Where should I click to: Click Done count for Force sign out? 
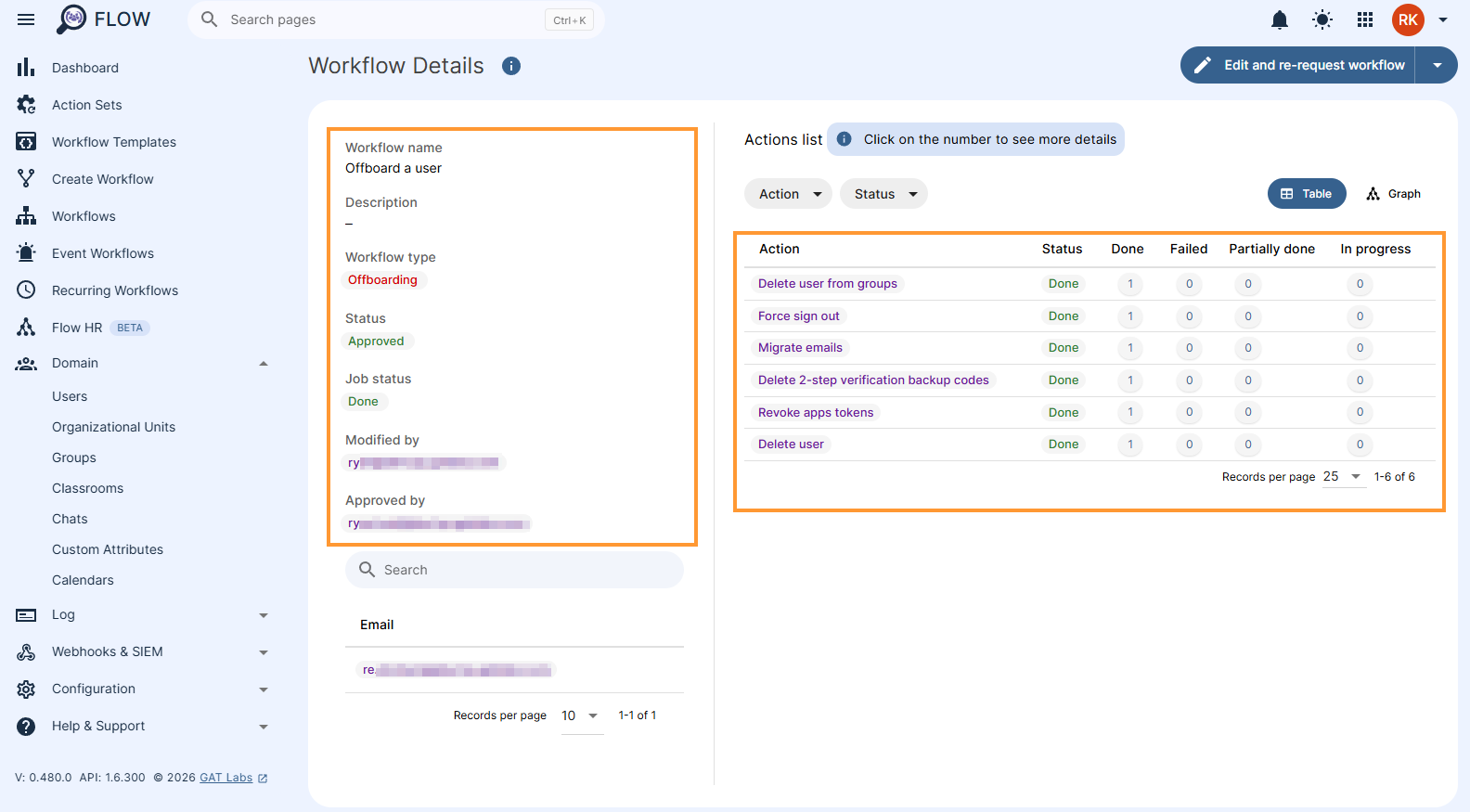pyautogui.click(x=1130, y=316)
